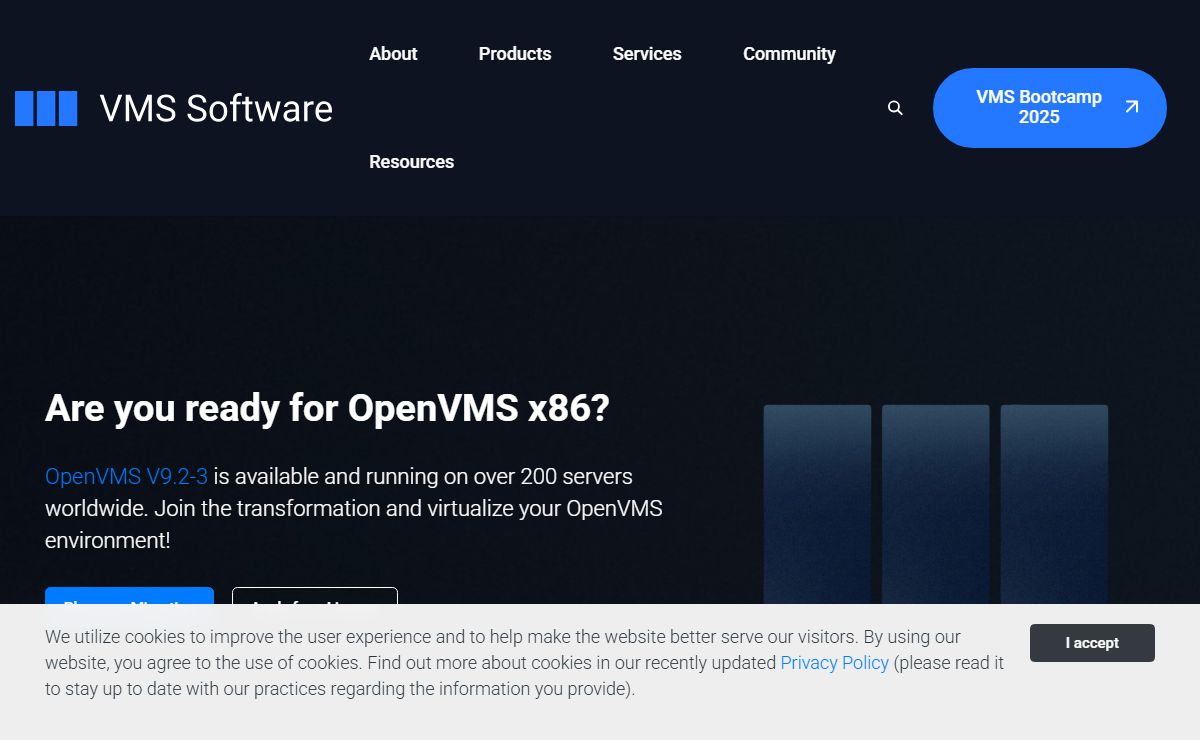Click the VMS Software three-bar logo icon
The width and height of the screenshot is (1200, 740).
coord(46,108)
